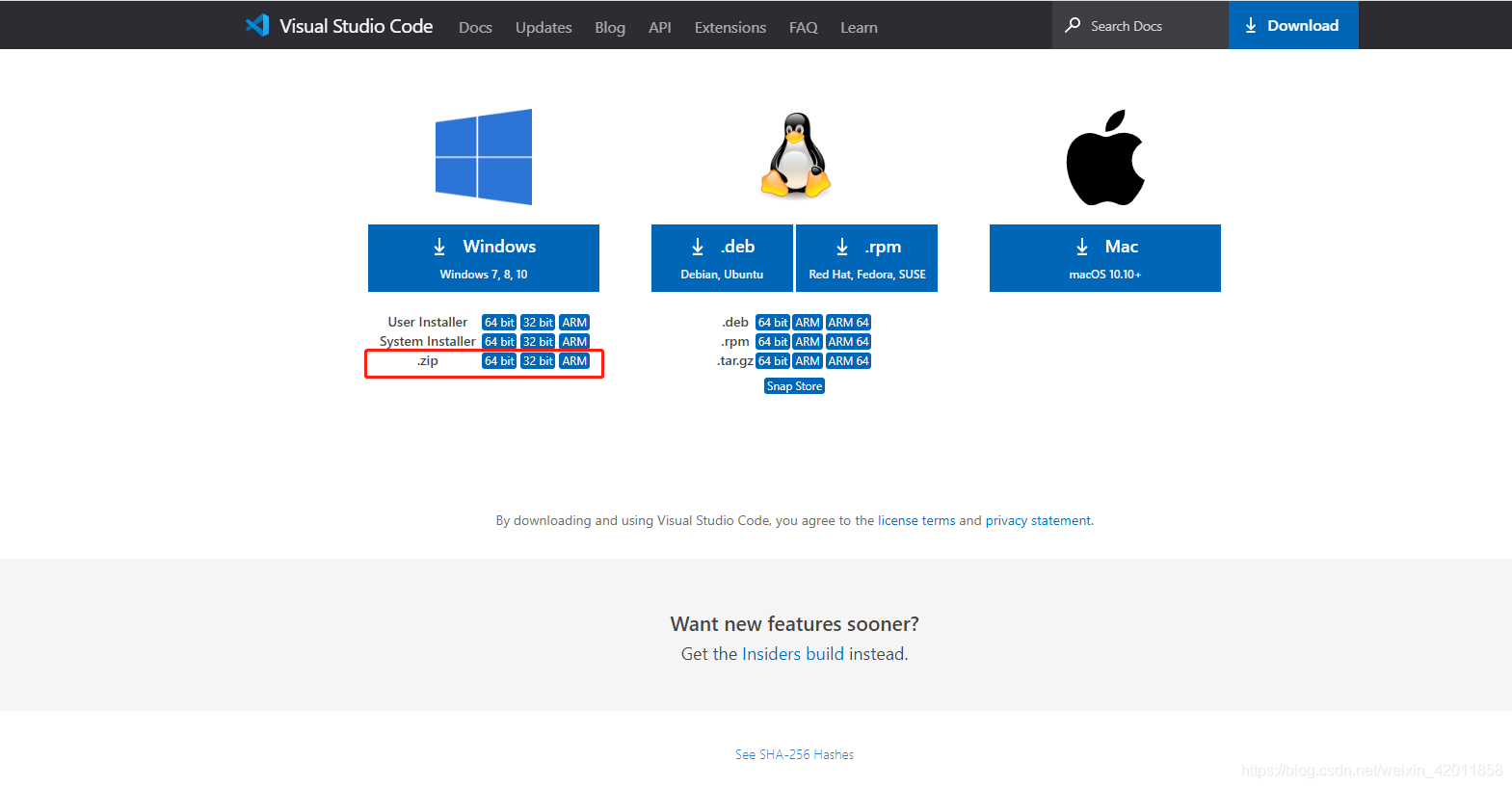Viewport: 1512px width, 788px height.
Task: Select System Installer 32 bit
Action: [x=538, y=342]
